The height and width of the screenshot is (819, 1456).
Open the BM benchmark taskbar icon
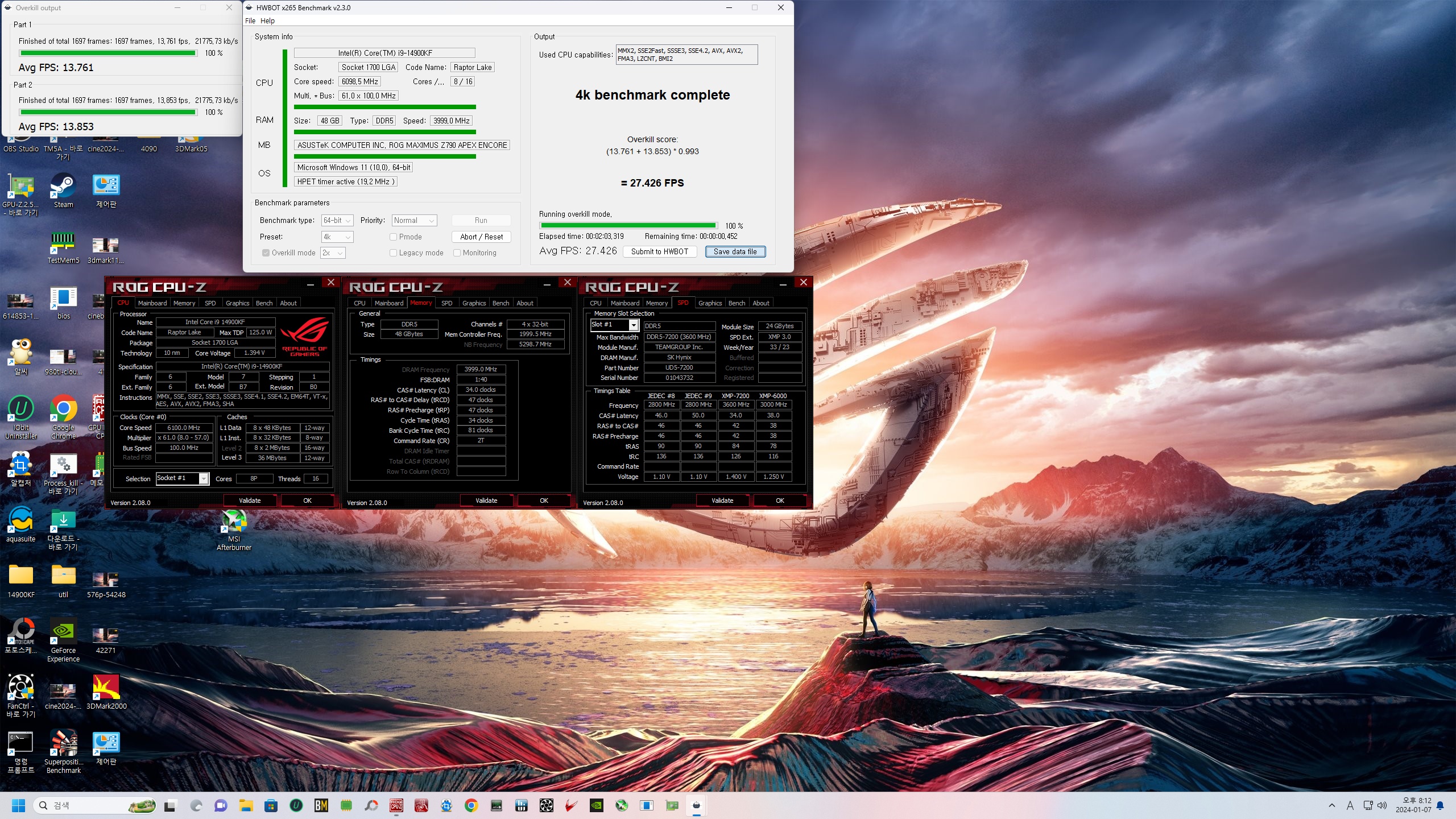click(321, 805)
